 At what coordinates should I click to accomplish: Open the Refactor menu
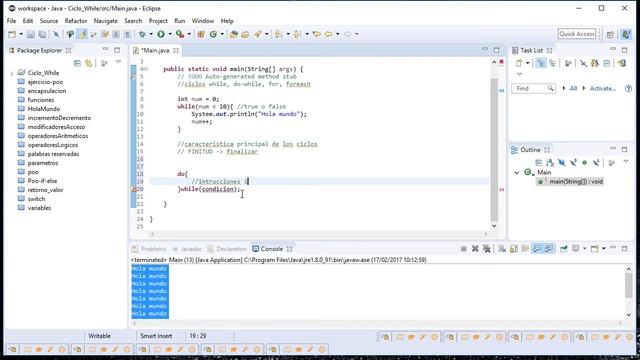coord(76,21)
